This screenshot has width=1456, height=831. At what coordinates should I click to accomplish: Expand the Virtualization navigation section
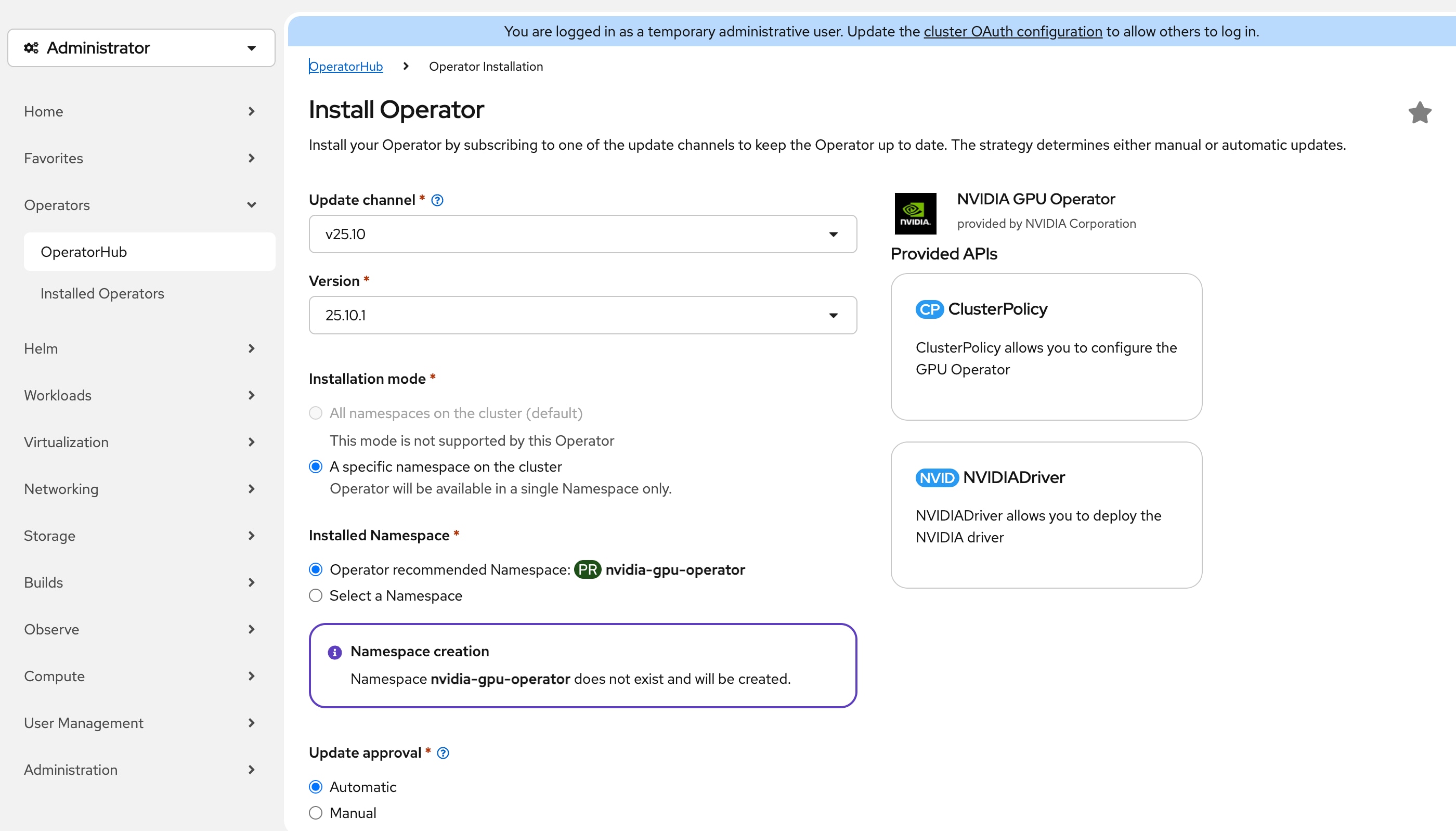141,443
